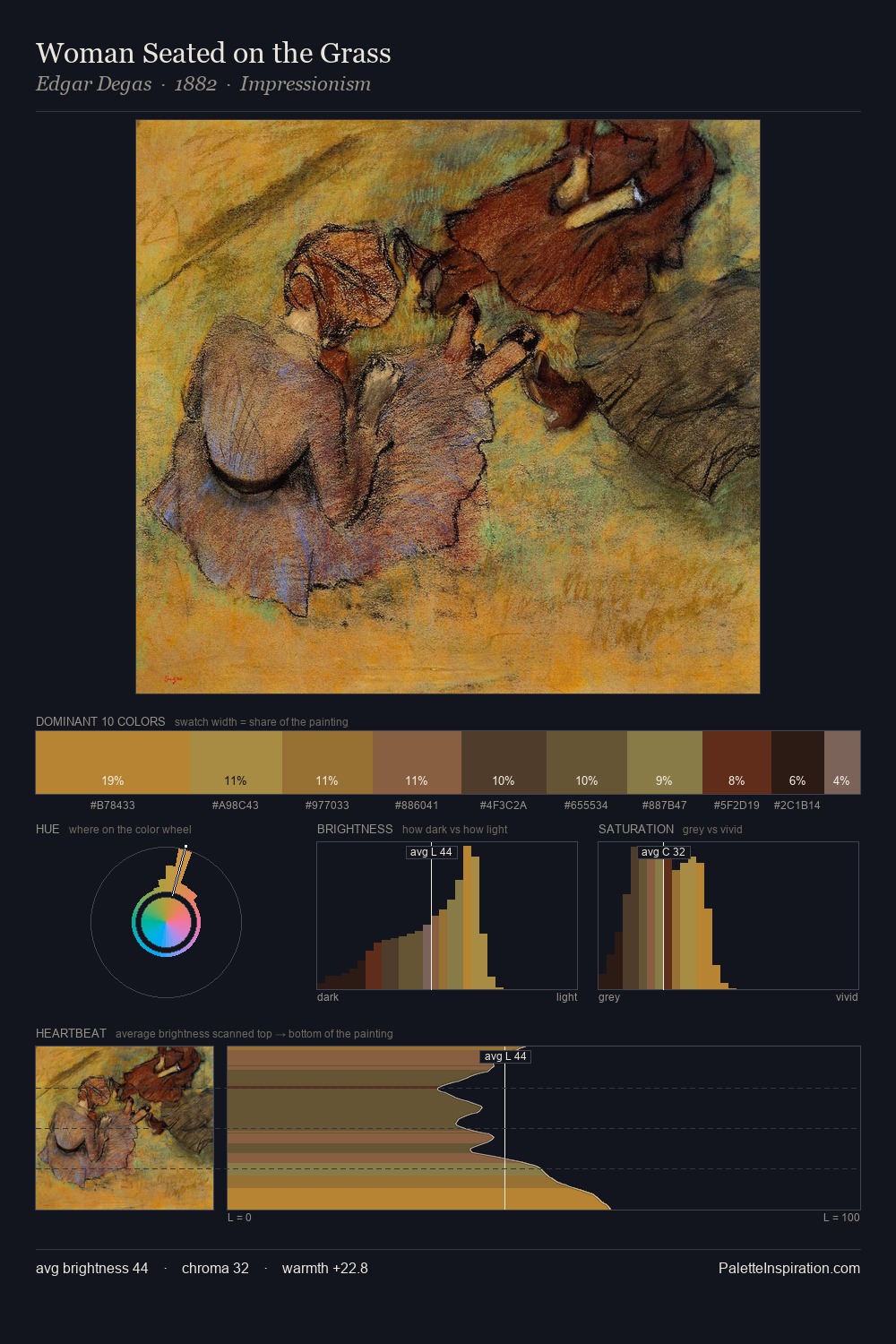Click the hex label #886041
The width and height of the screenshot is (896, 1344).
(x=417, y=806)
